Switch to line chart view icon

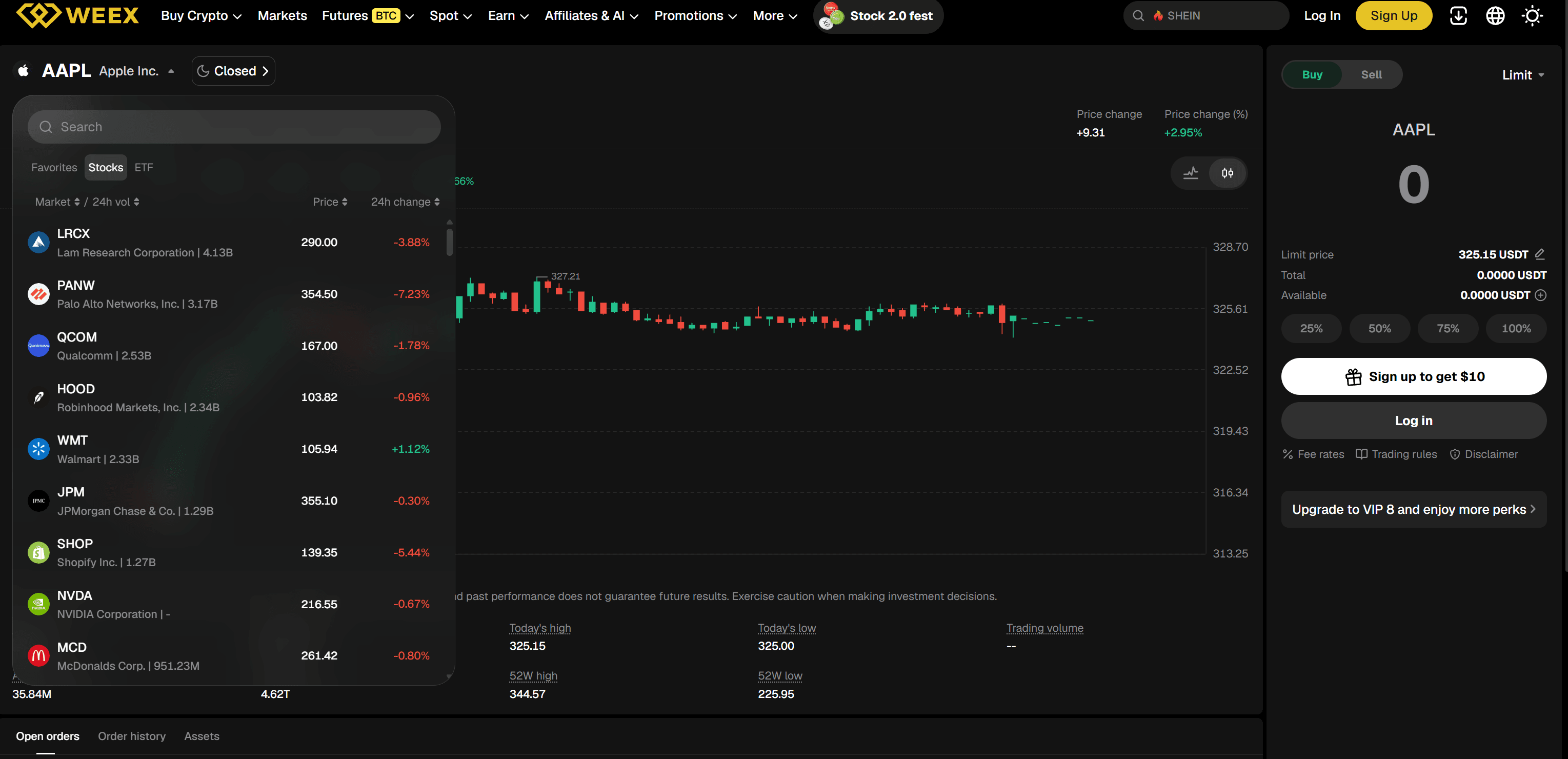point(1191,173)
